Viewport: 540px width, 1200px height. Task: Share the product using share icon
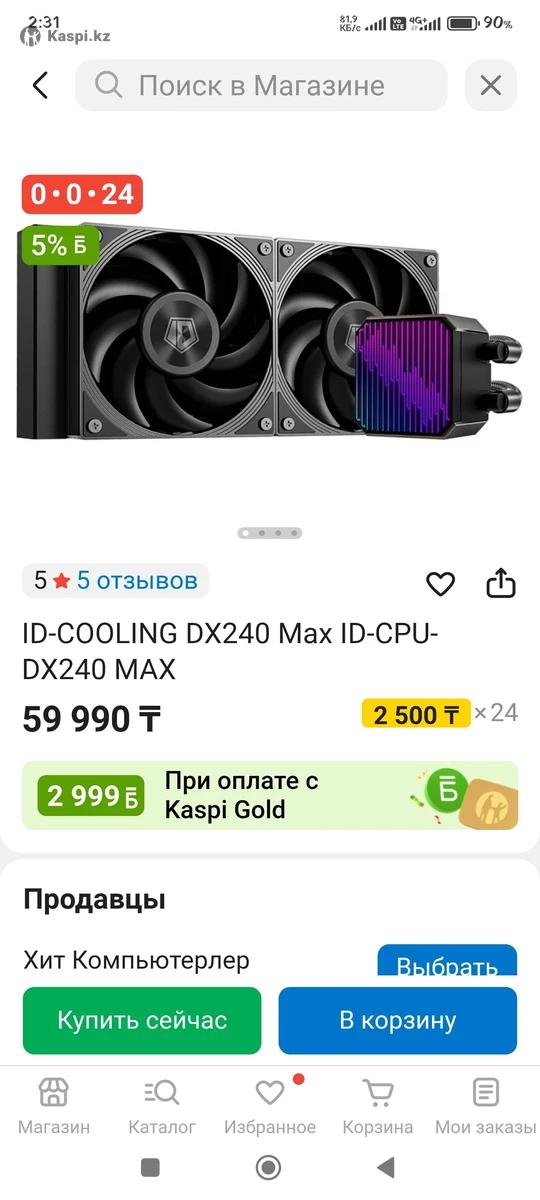click(501, 583)
